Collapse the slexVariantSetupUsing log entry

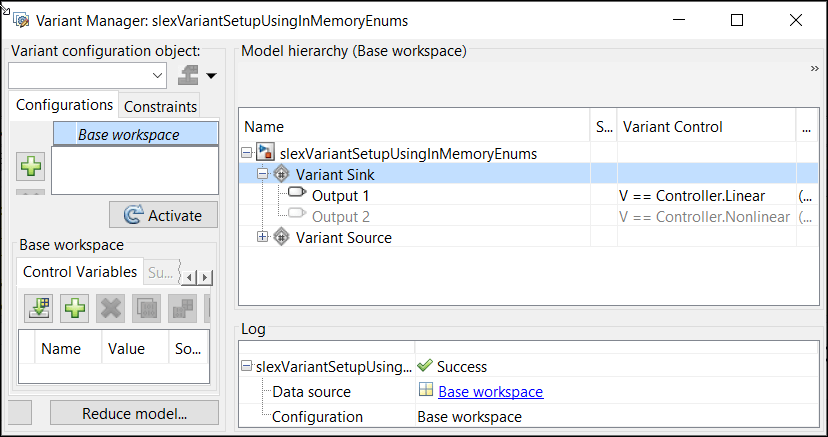pyautogui.click(x=247, y=367)
